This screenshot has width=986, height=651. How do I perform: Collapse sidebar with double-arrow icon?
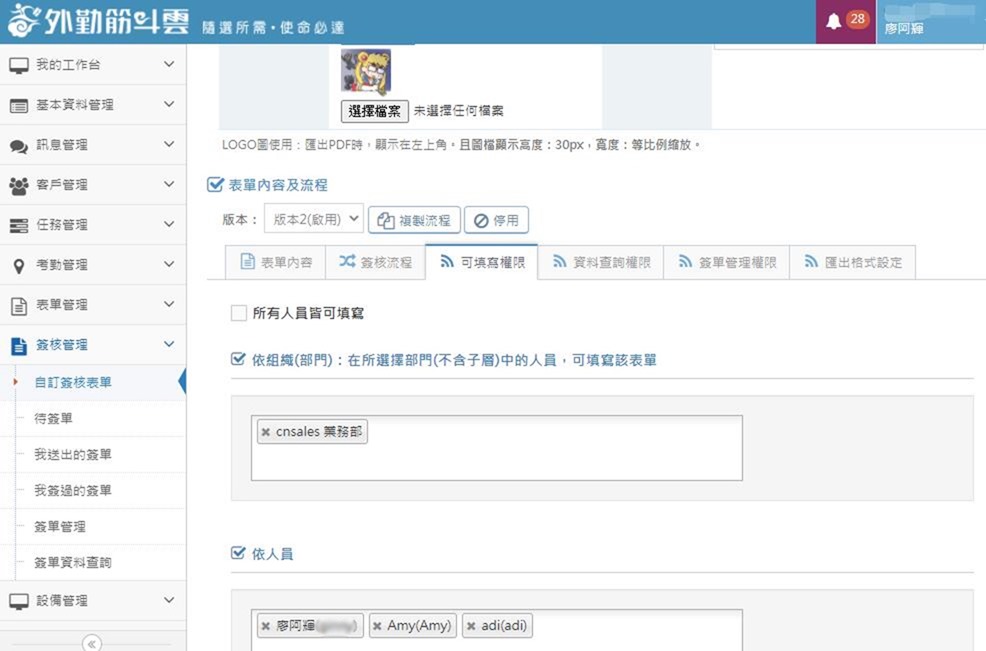[x=92, y=643]
